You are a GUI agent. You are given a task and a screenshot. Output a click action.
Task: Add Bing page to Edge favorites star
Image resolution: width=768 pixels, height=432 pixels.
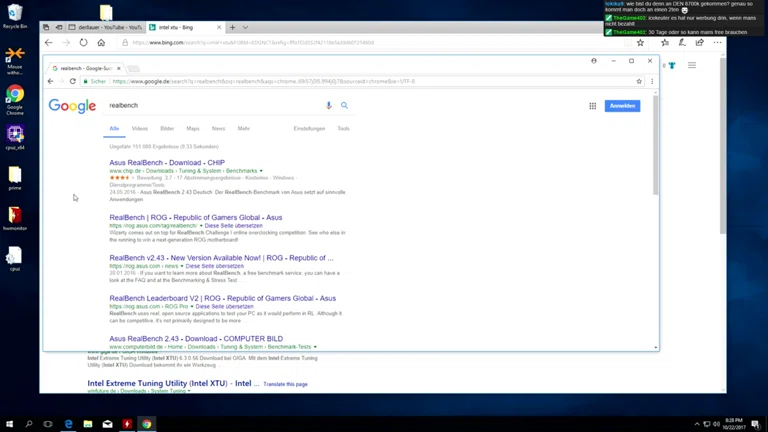(x=640, y=43)
